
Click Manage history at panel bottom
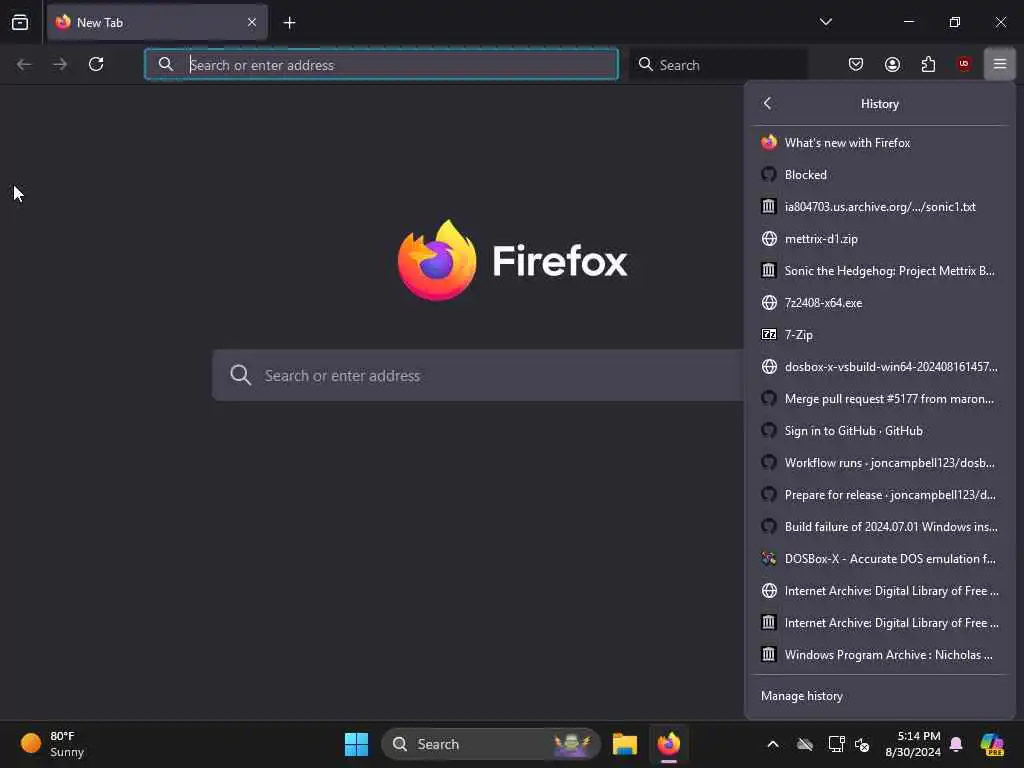[880, 696]
